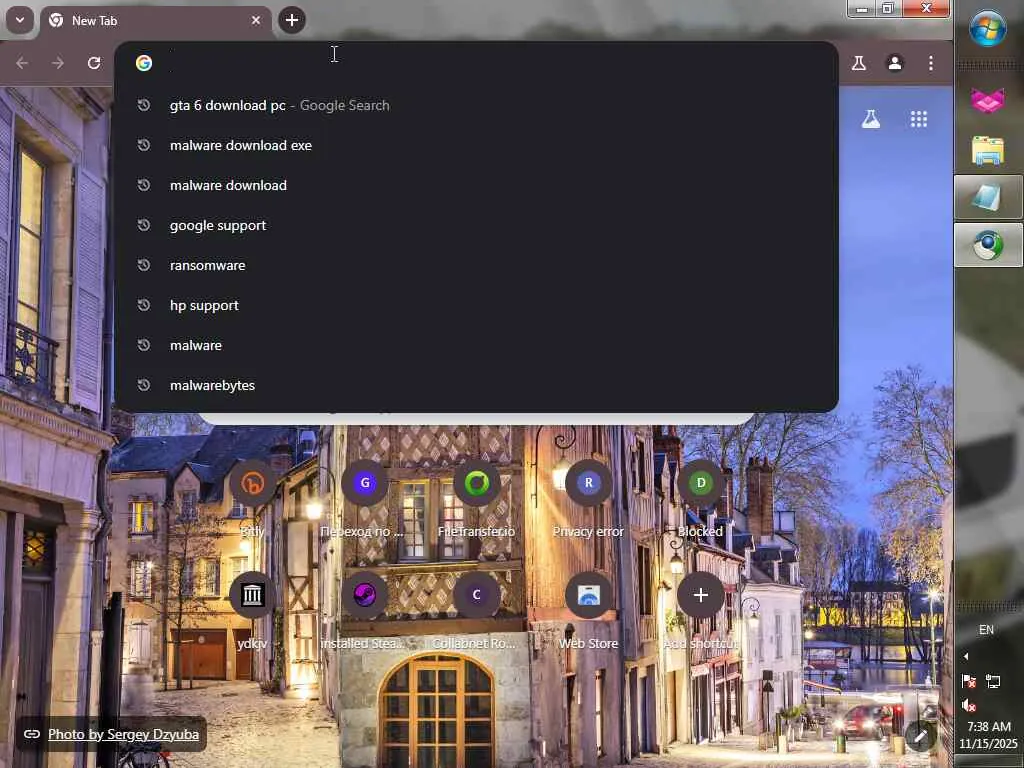Go forward with the forward arrow
1024x768 pixels.
coord(57,63)
